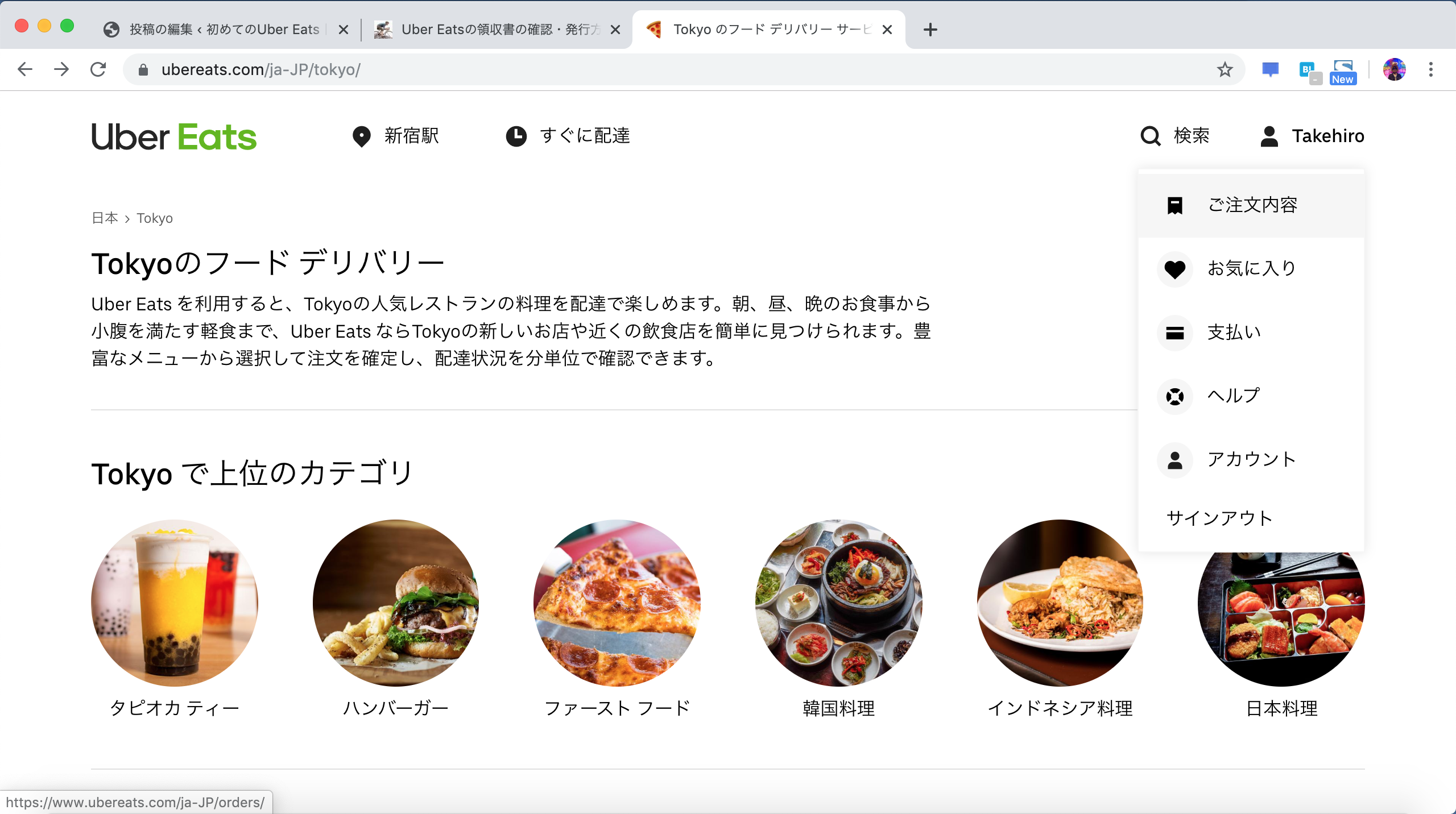The width and height of the screenshot is (1456, 814).
Task: Open the search function
Action: click(x=1177, y=136)
